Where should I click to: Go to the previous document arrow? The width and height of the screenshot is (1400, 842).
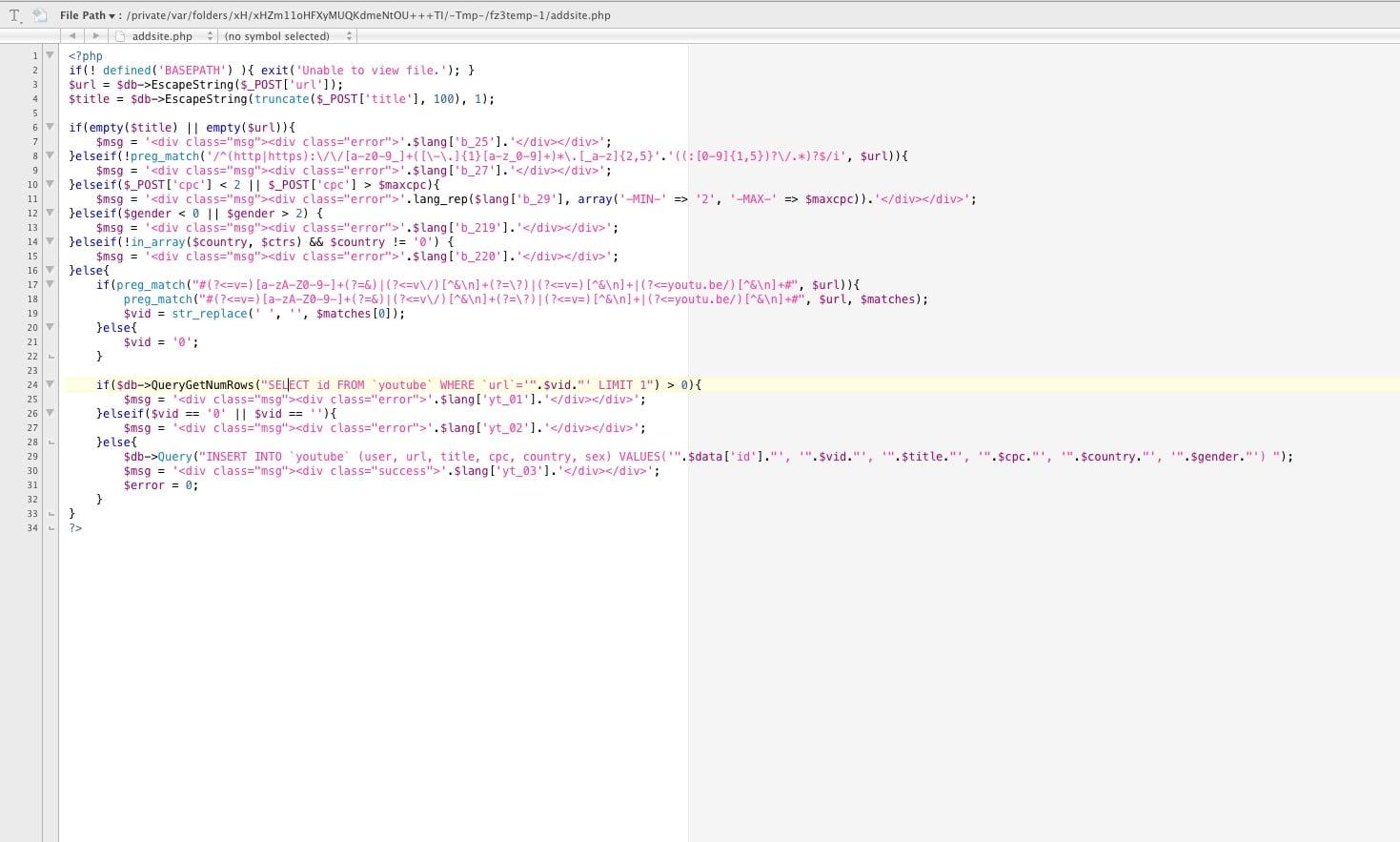[x=72, y=36]
